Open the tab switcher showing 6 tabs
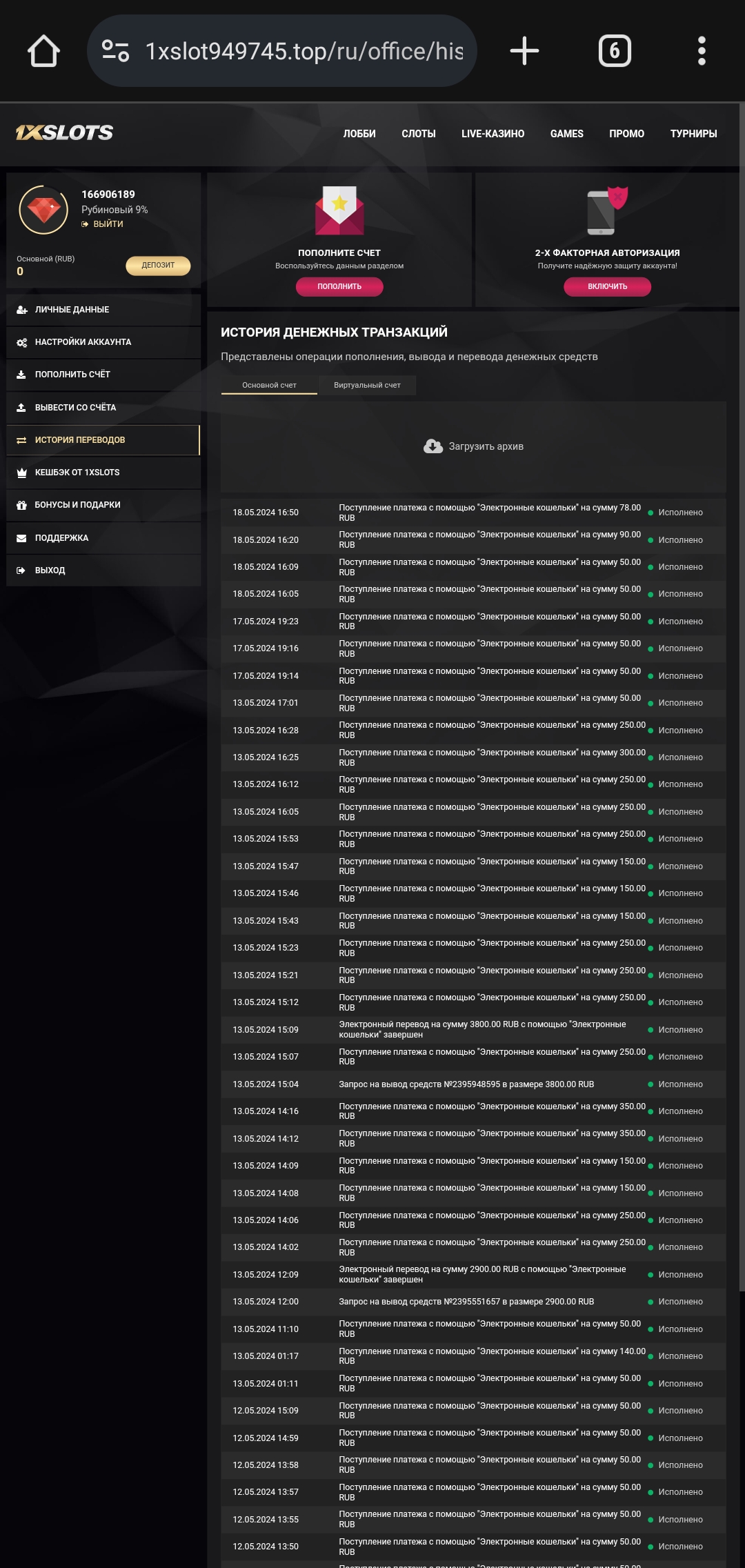This screenshot has width=745, height=1568. tap(615, 51)
